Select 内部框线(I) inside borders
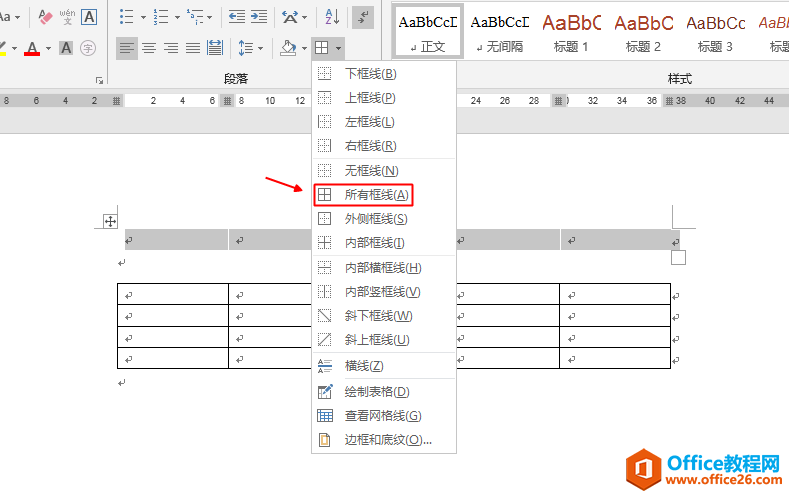This screenshot has height=497, width=789. click(384, 243)
